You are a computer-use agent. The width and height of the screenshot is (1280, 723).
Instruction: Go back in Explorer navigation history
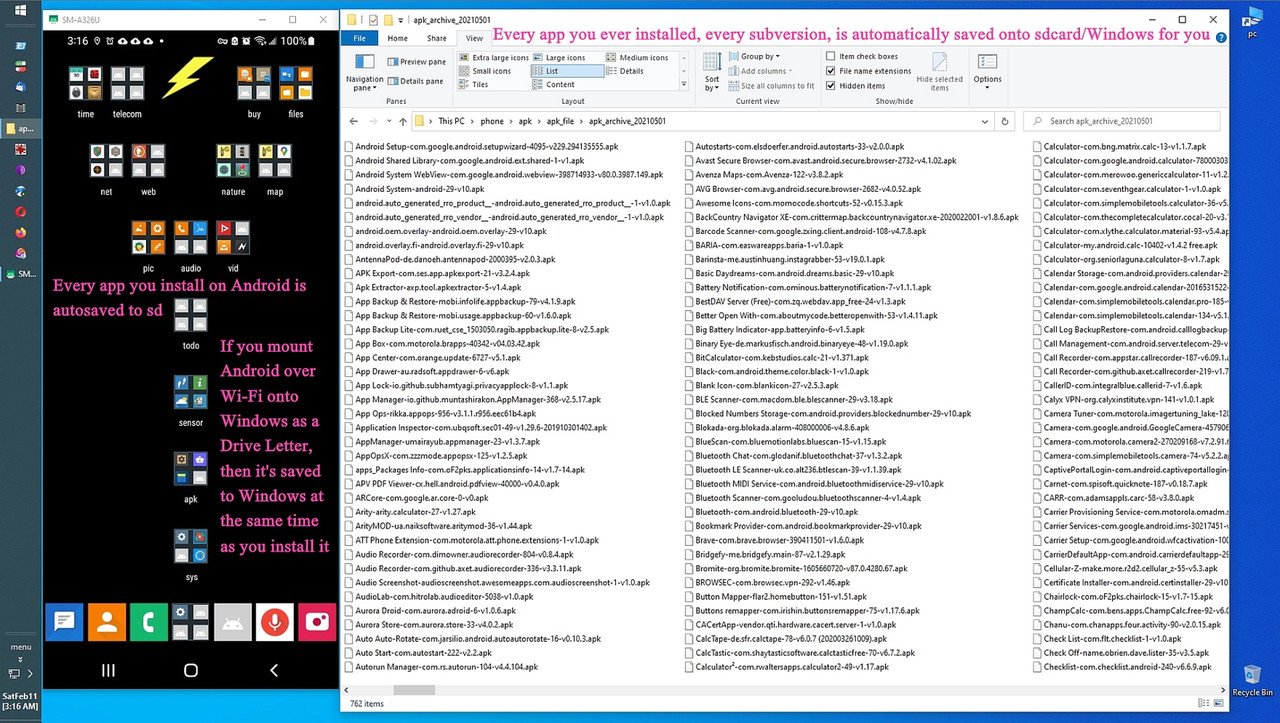(x=352, y=121)
